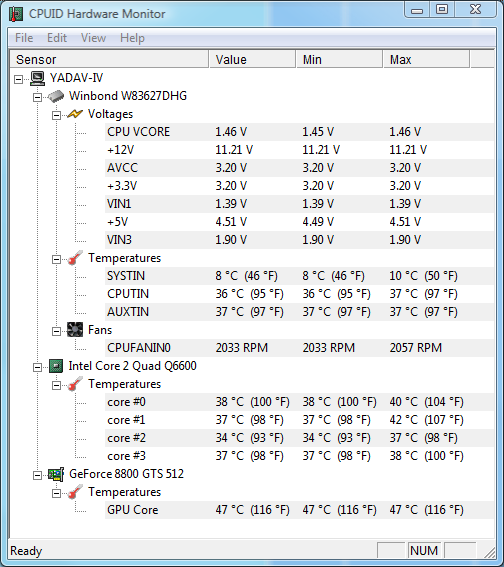Click the Max column header
This screenshot has width=504, height=567.
[426, 59]
